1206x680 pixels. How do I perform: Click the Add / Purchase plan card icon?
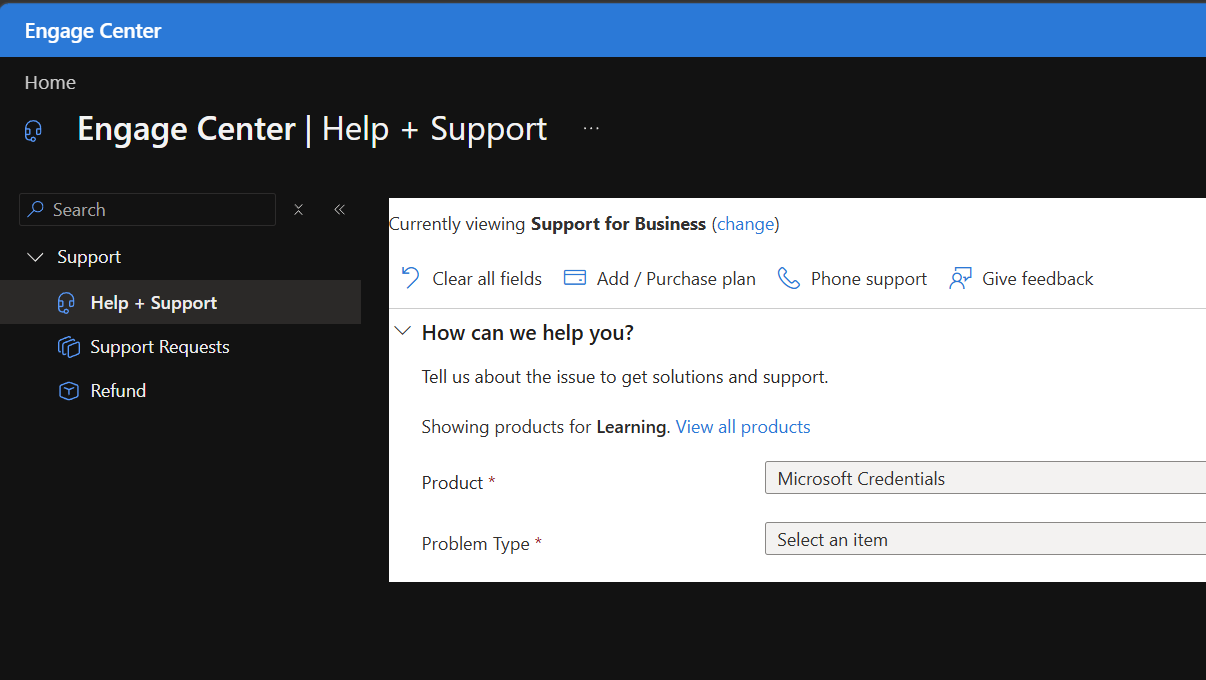click(575, 278)
